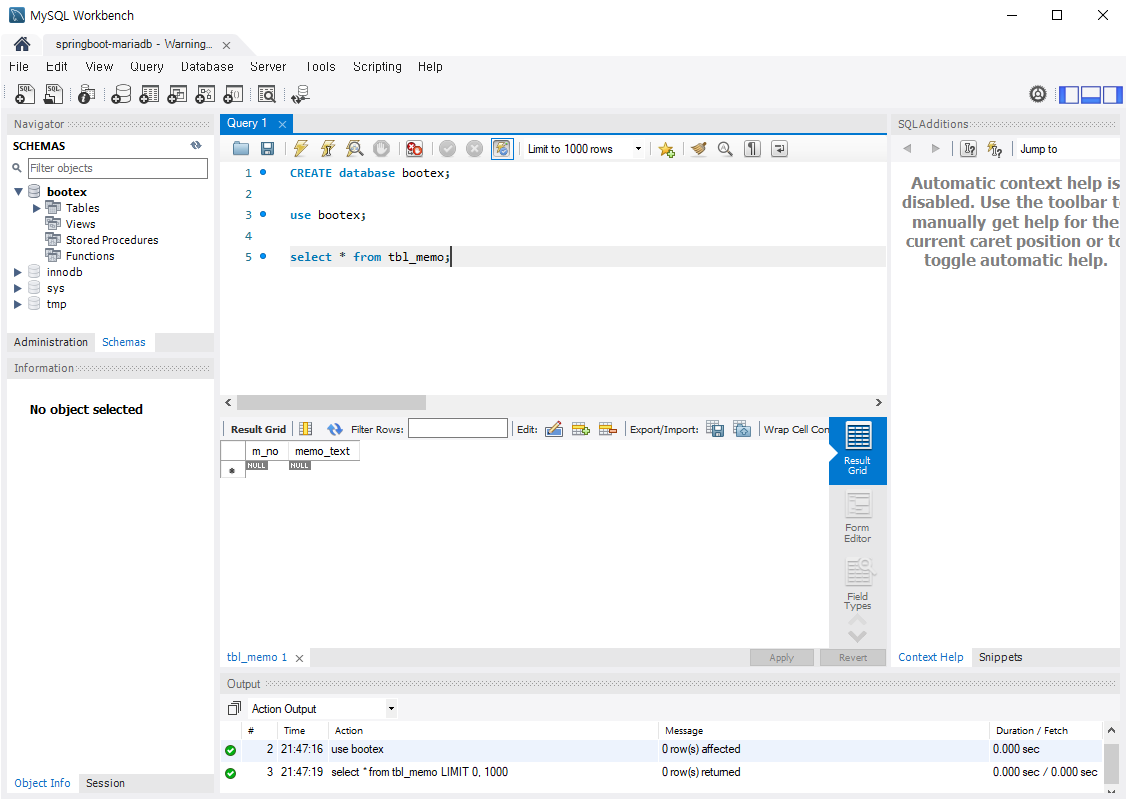Viewport: 1127px width, 800px height.
Task: Refresh the schemas list icon
Action: point(196,145)
